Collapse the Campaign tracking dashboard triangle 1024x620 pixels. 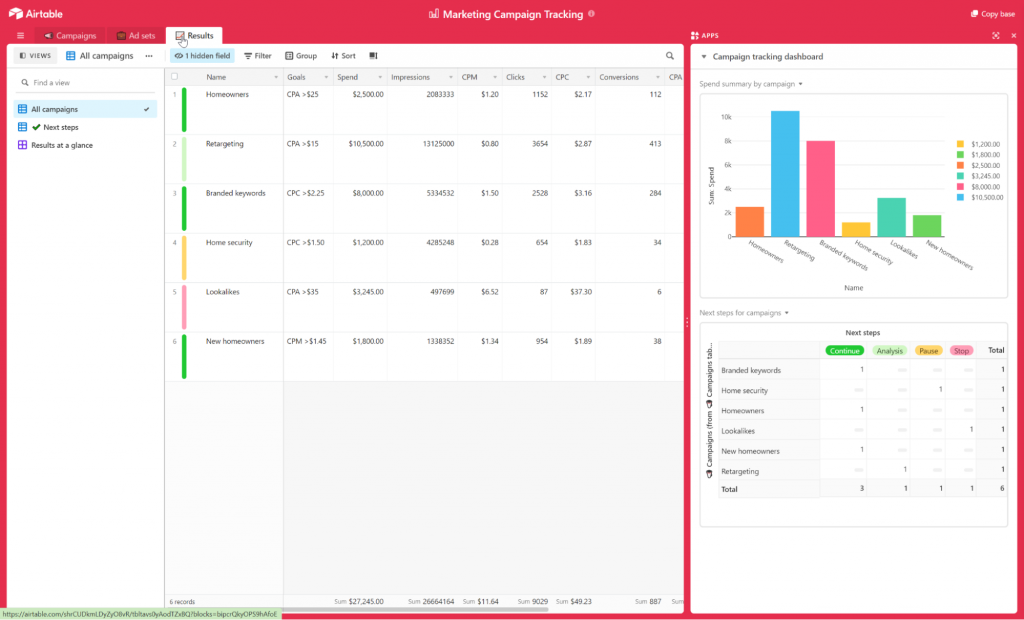pos(703,57)
